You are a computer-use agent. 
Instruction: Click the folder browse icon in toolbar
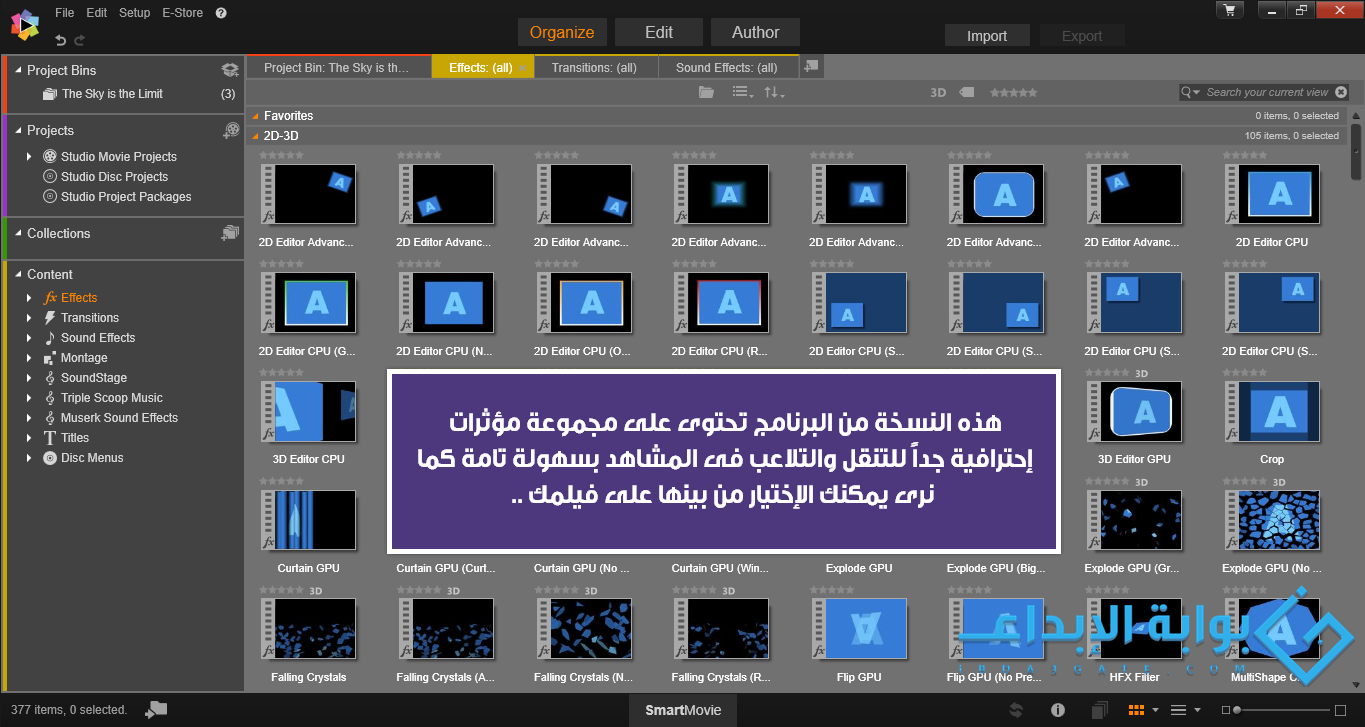pos(706,92)
